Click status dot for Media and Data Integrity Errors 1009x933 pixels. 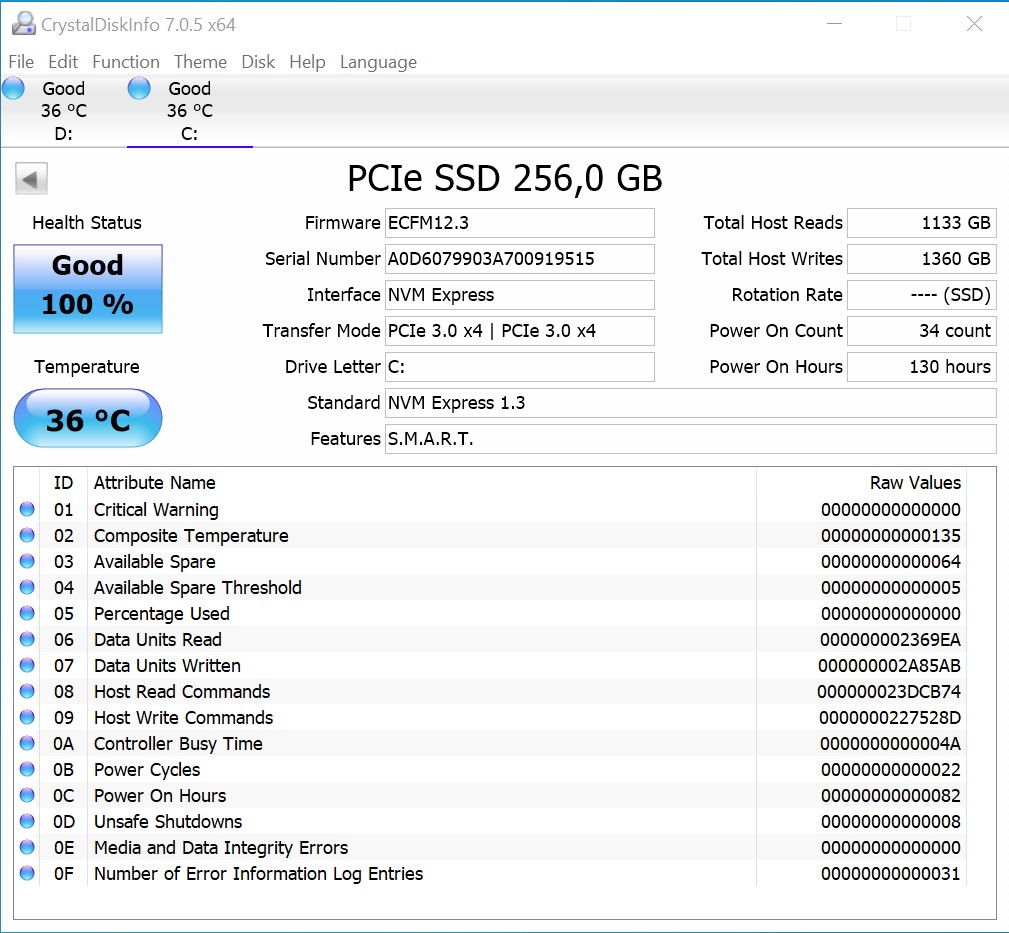pyautogui.click(x=27, y=847)
